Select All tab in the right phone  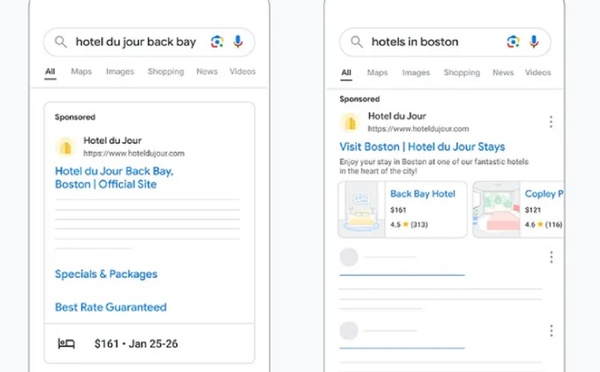346,72
